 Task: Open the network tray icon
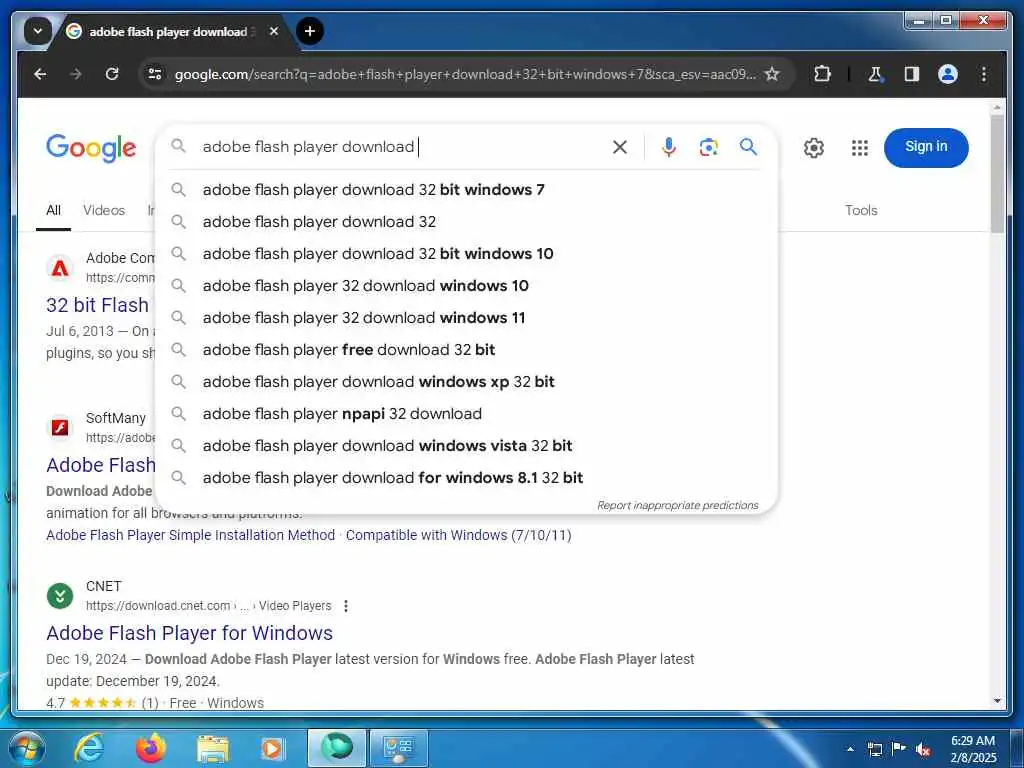(x=874, y=749)
